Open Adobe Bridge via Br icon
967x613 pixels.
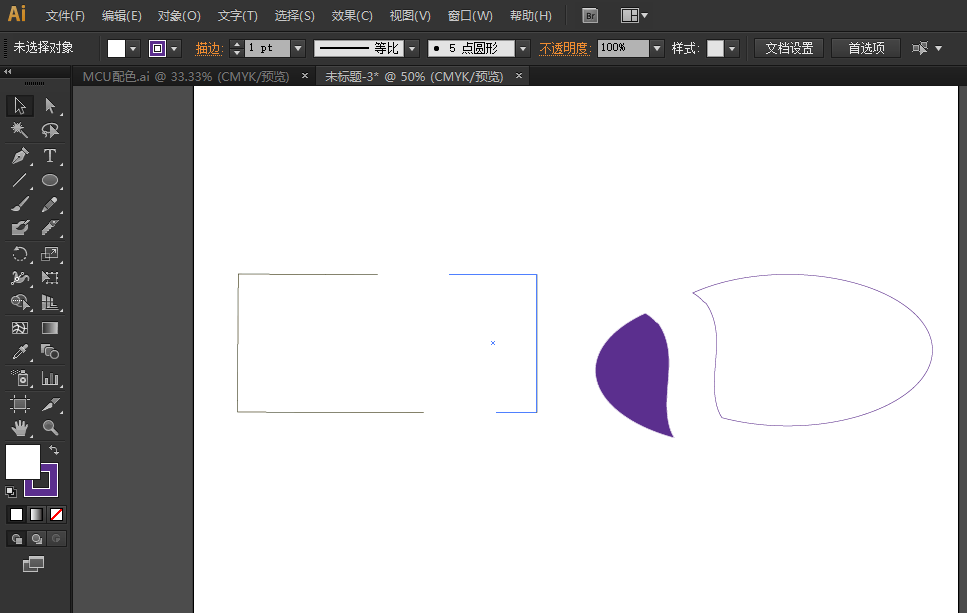pyautogui.click(x=590, y=16)
